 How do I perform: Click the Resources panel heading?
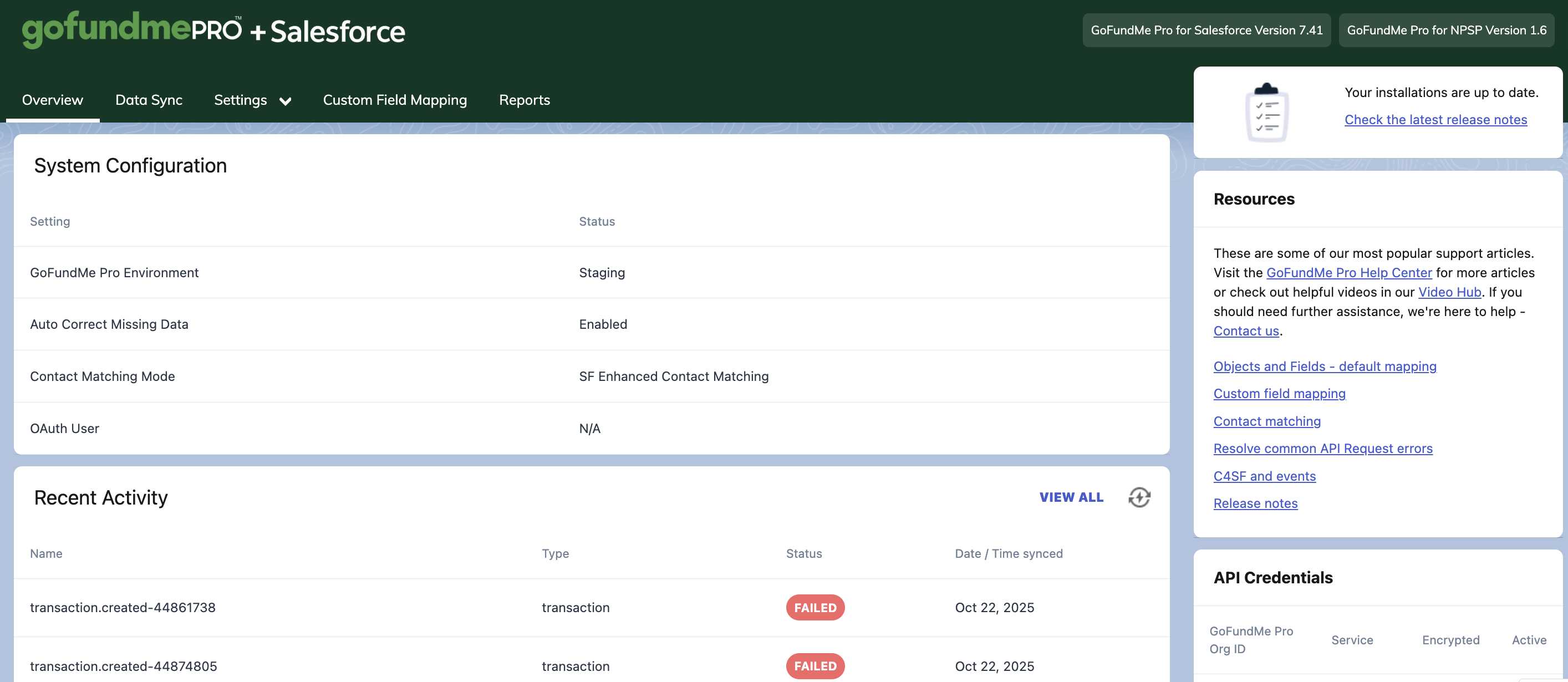click(x=1254, y=199)
